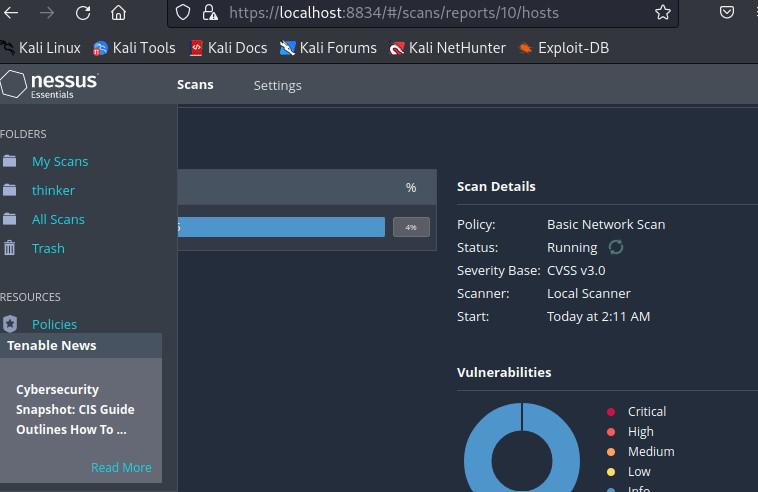Click the Medium legend label

[651, 451]
